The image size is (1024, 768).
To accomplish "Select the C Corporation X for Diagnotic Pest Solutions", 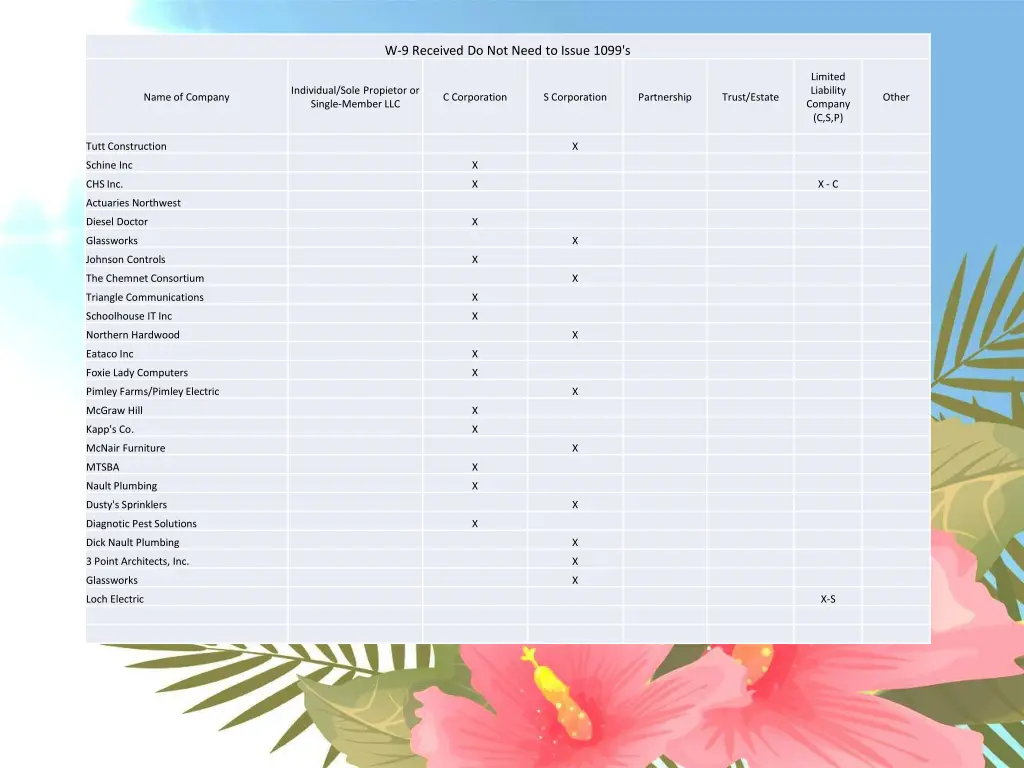I will 475,524.
